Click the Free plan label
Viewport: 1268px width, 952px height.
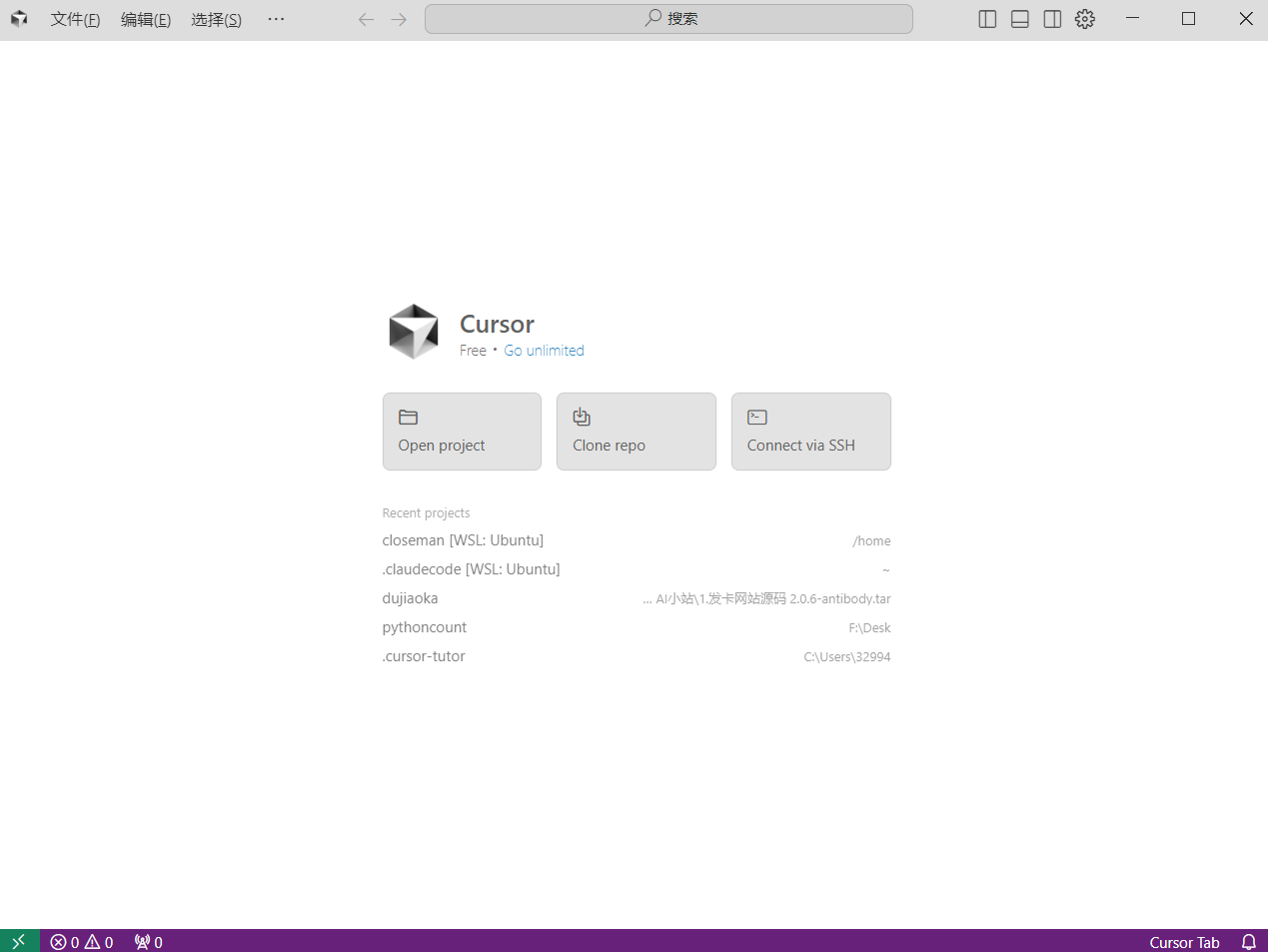pyautogui.click(x=473, y=351)
